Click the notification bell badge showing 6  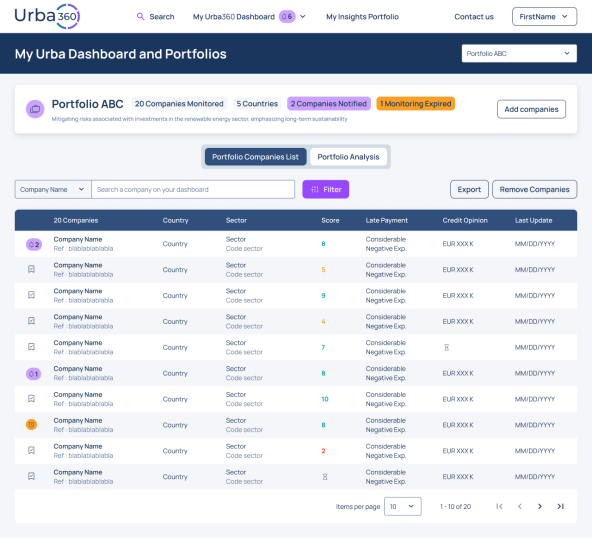click(x=287, y=17)
